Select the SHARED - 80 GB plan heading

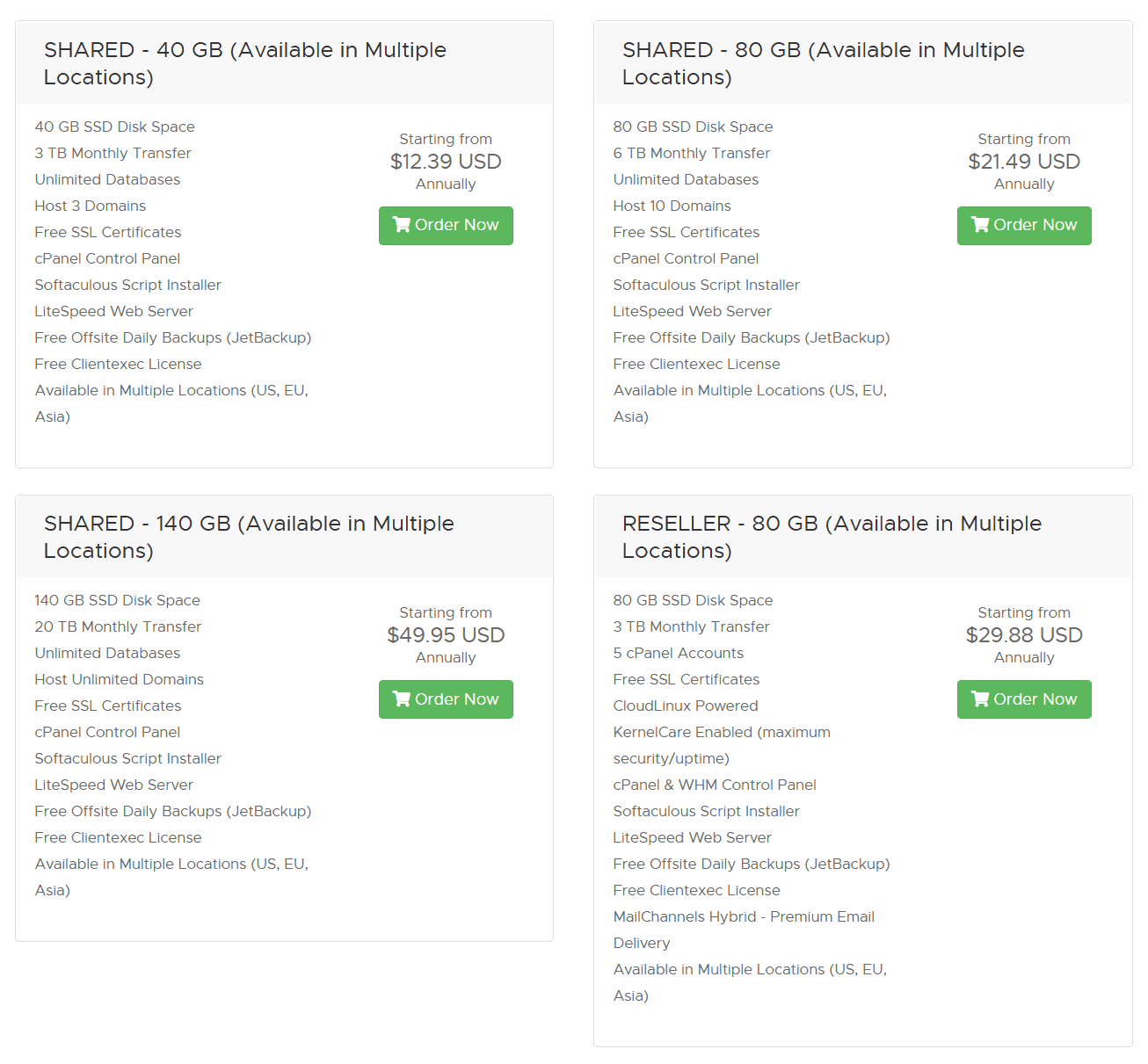coord(824,63)
